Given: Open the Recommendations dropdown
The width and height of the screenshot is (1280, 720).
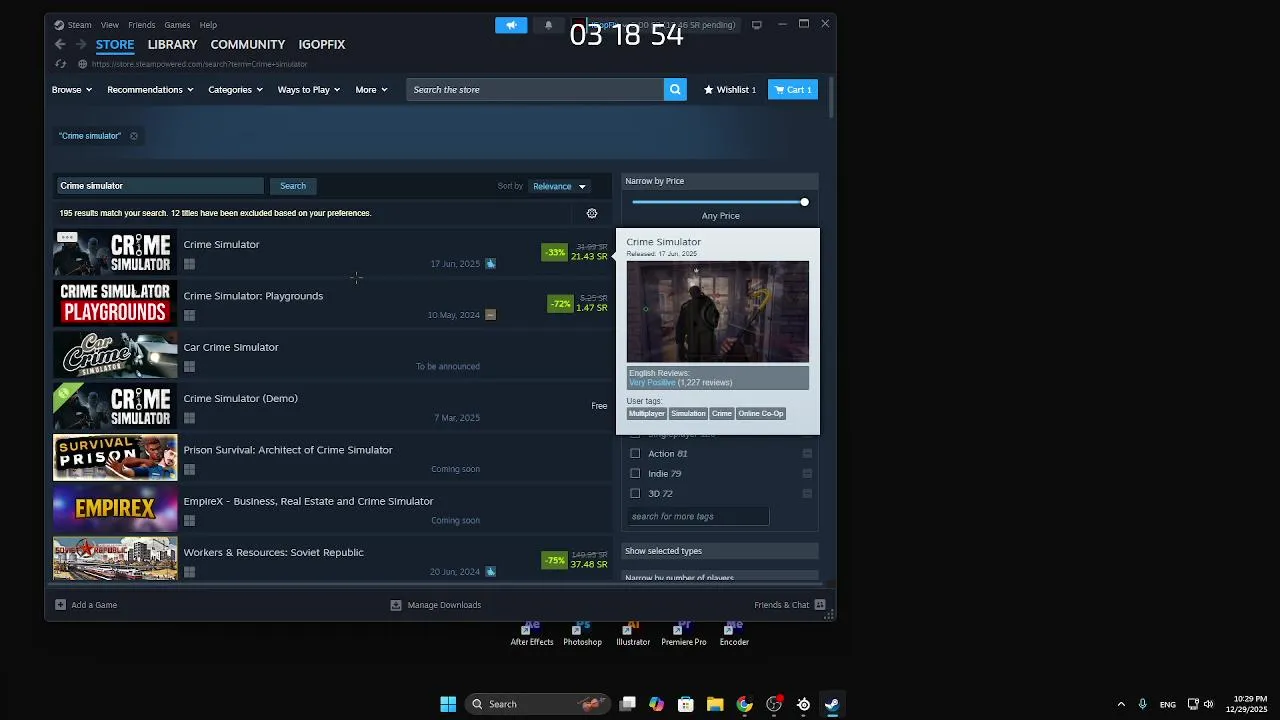Looking at the screenshot, I should tap(151, 90).
